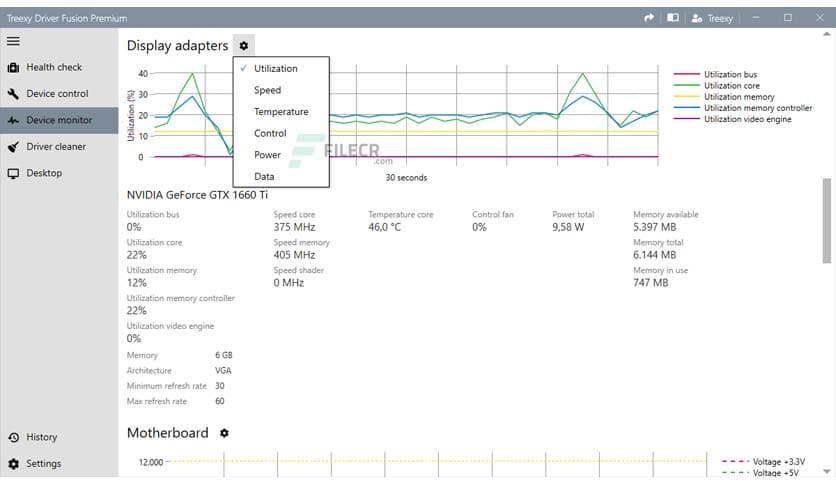Click the Utilization video engine label
The height and width of the screenshot is (484, 836).
click(x=171, y=326)
